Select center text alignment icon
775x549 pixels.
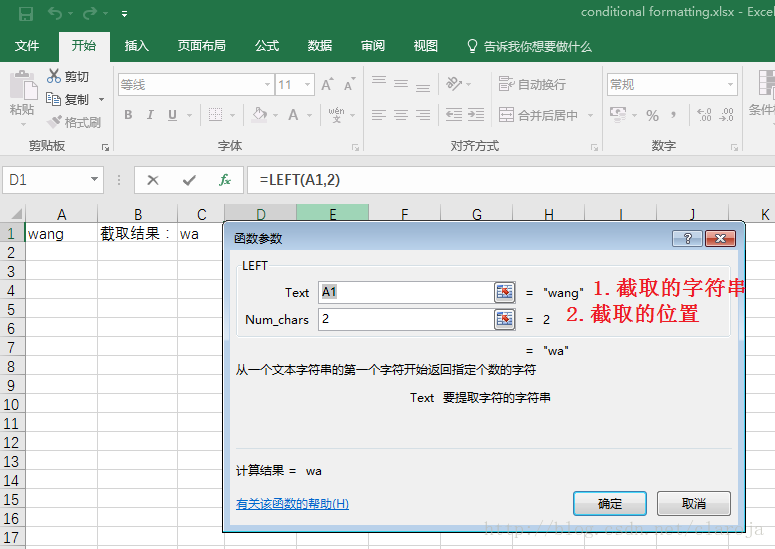pyautogui.click(x=401, y=115)
